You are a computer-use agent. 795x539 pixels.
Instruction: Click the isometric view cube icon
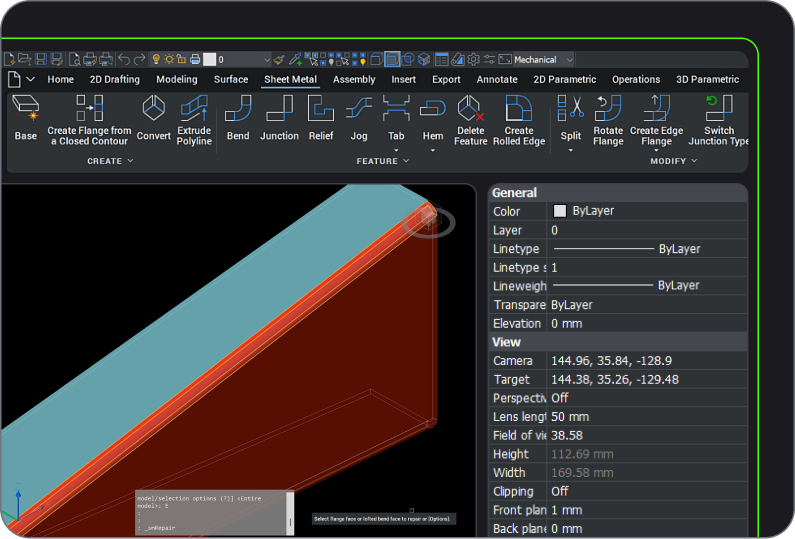(x=424, y=59)
